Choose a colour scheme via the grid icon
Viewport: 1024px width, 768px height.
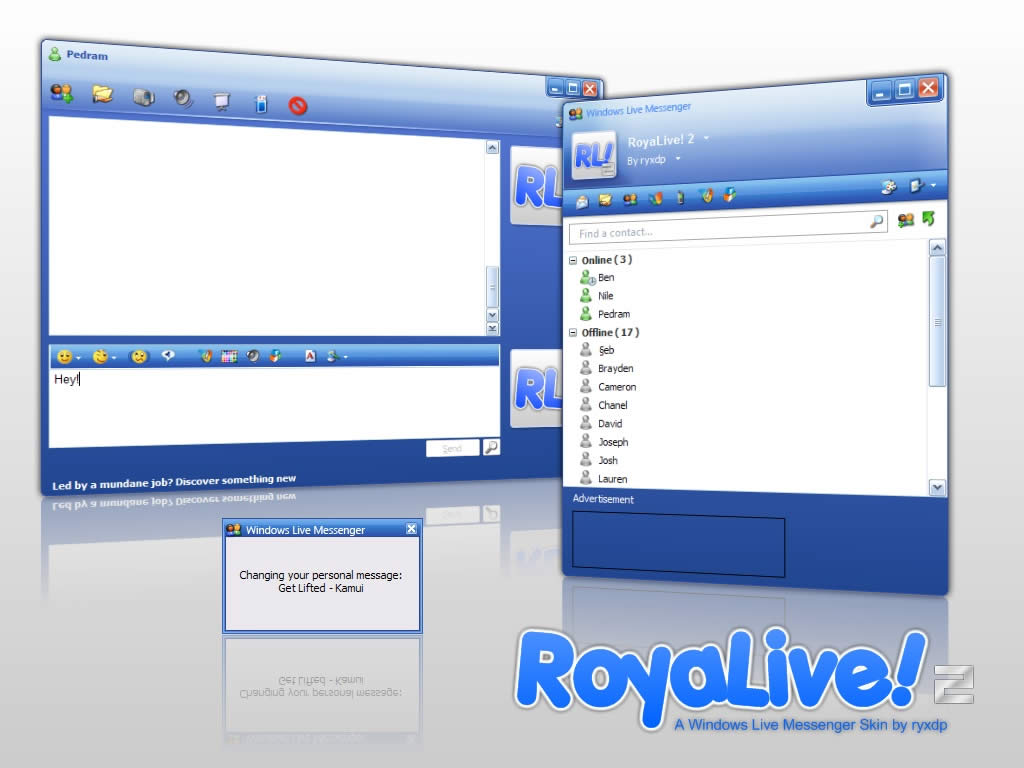click(229, 356)
